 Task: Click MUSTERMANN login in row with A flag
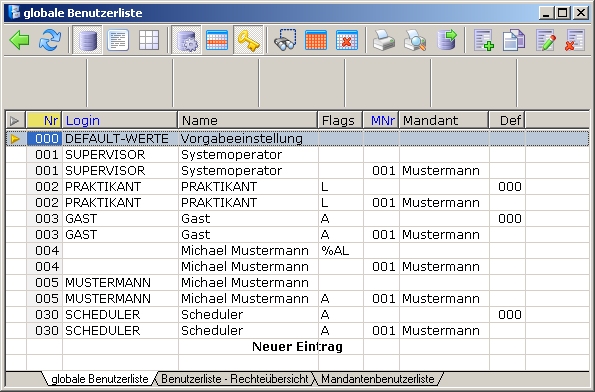pos(120,299)
